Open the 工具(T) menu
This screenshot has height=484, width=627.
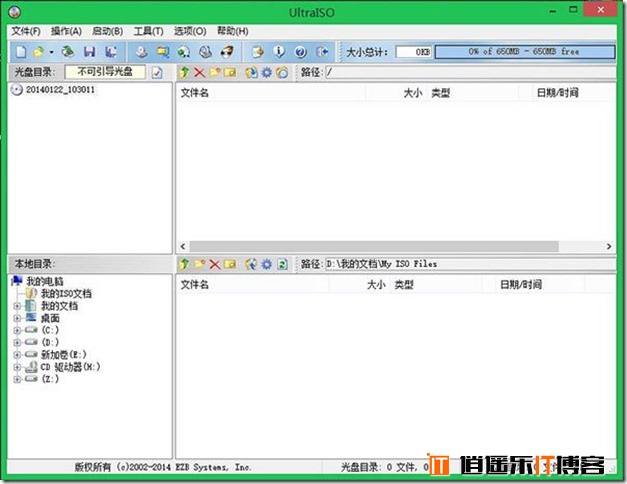pos(148,31)
